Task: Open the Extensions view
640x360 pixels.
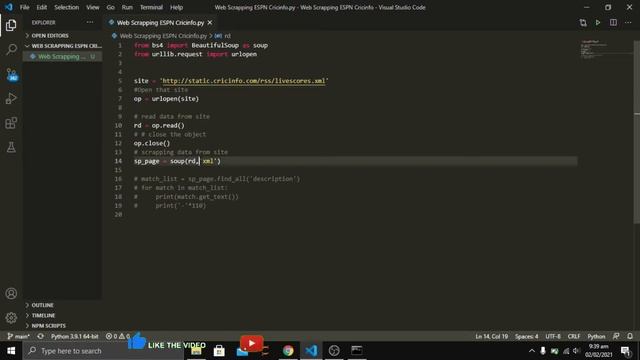Action: click(11, 123)
